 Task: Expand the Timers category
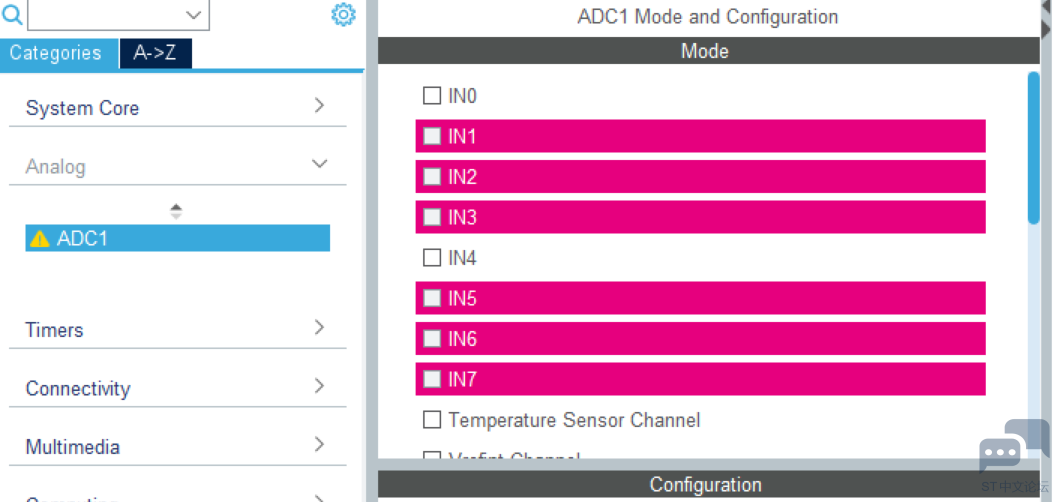click(x=177, y=329)
